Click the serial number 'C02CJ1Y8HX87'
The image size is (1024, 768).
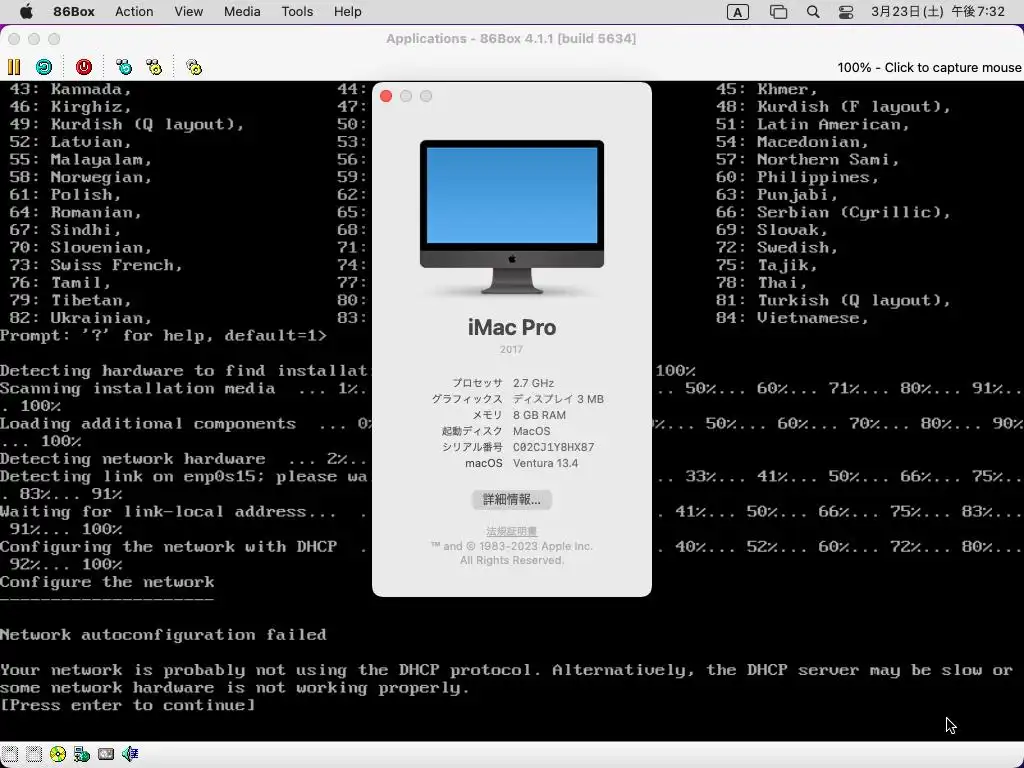(x=553, y=447)
